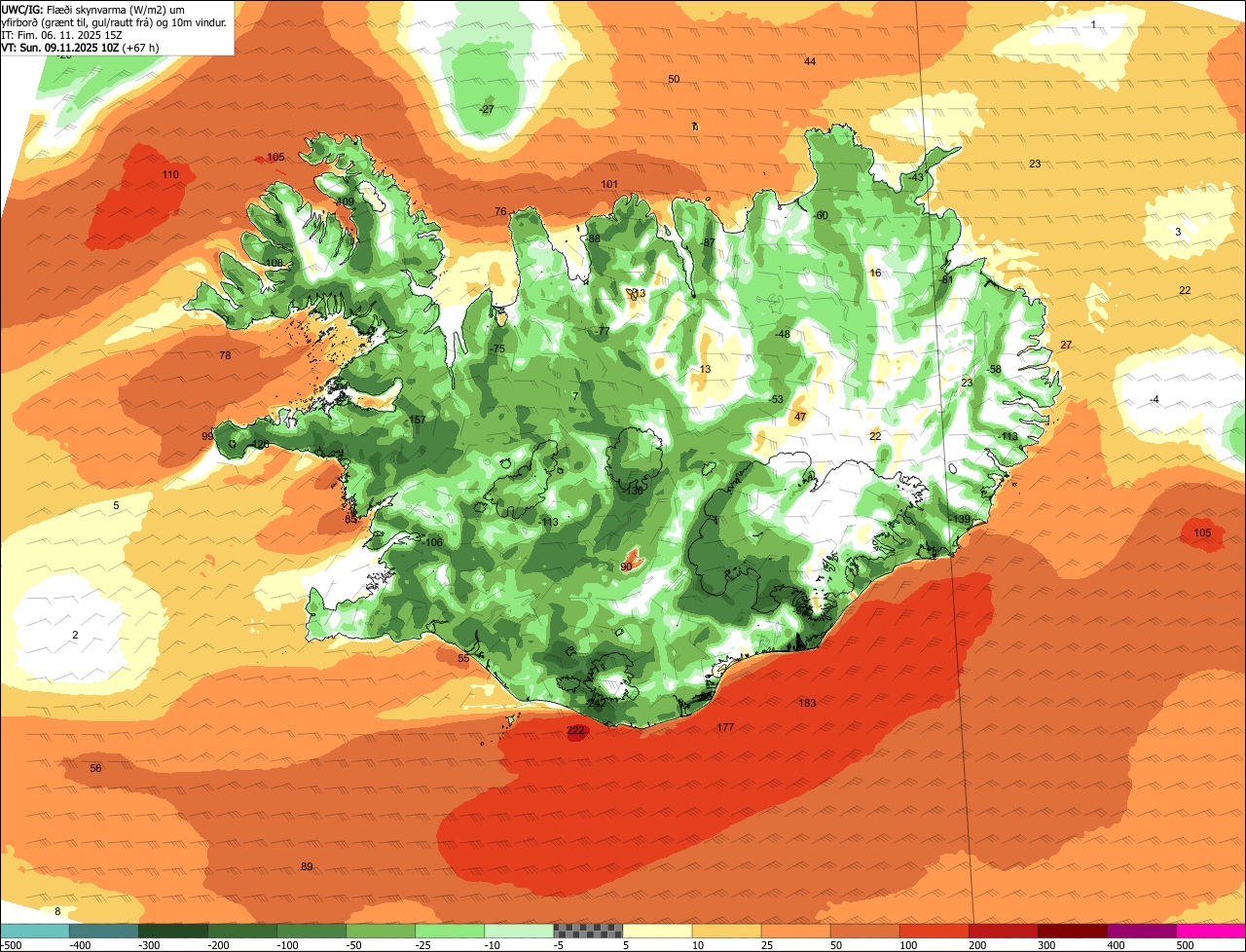Click the map value 55 off the southwest coast
The image size is (1246, 952).
463,659
